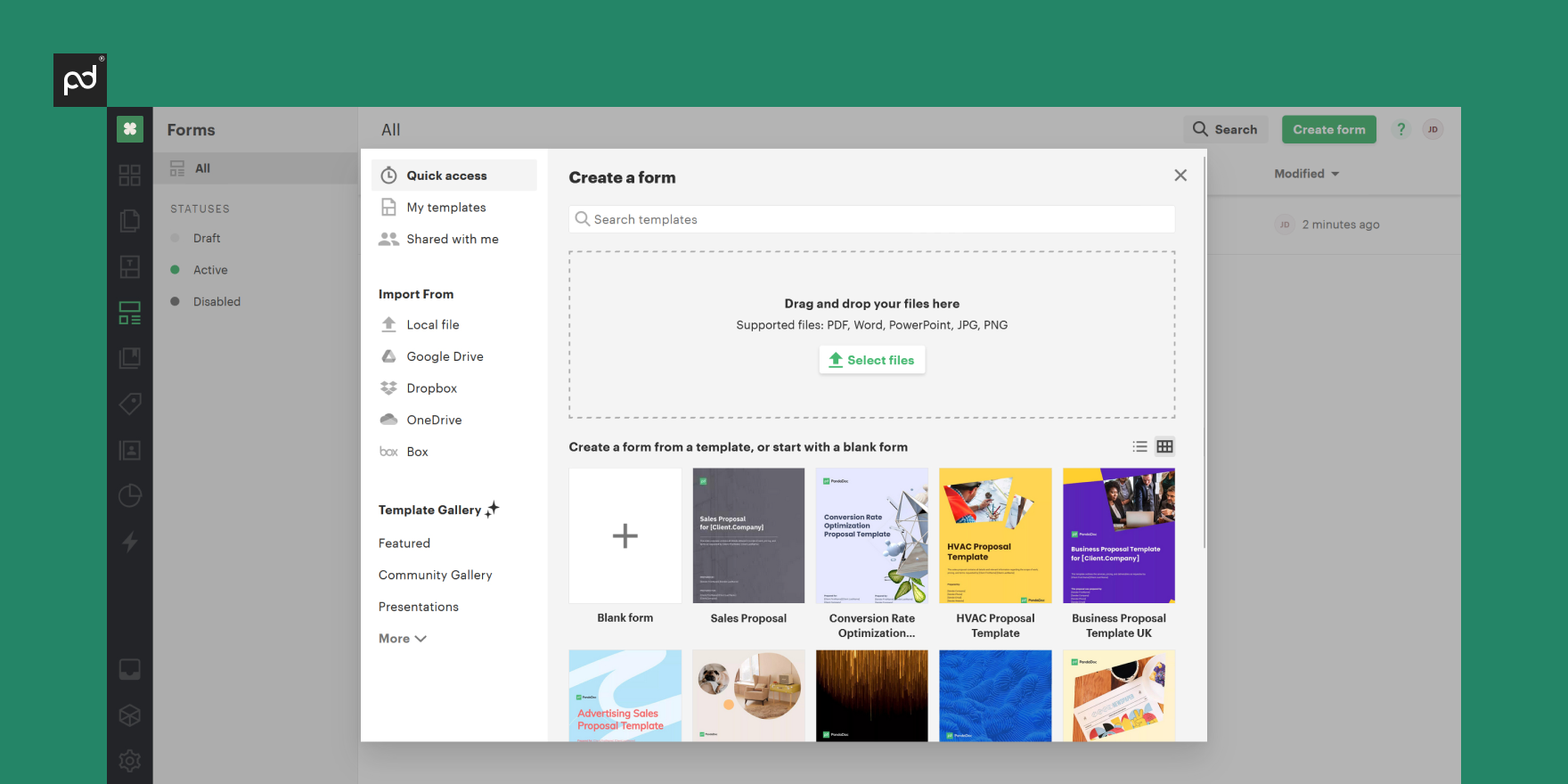Click the Select files button
The image size is (1568, 784).
coord(872,360)
